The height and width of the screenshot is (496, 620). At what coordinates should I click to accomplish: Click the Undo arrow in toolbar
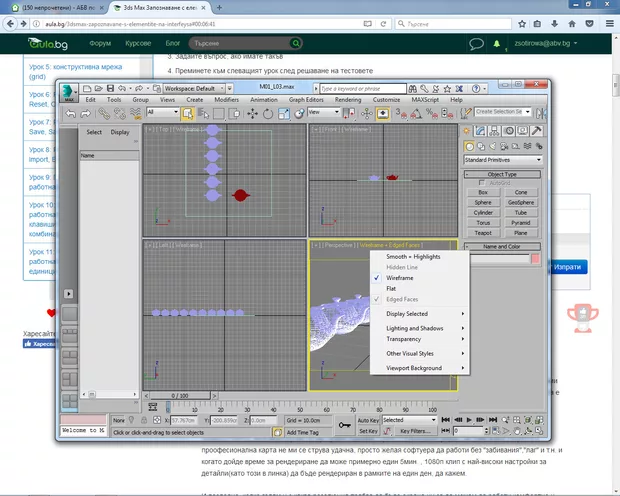(70, 113)
